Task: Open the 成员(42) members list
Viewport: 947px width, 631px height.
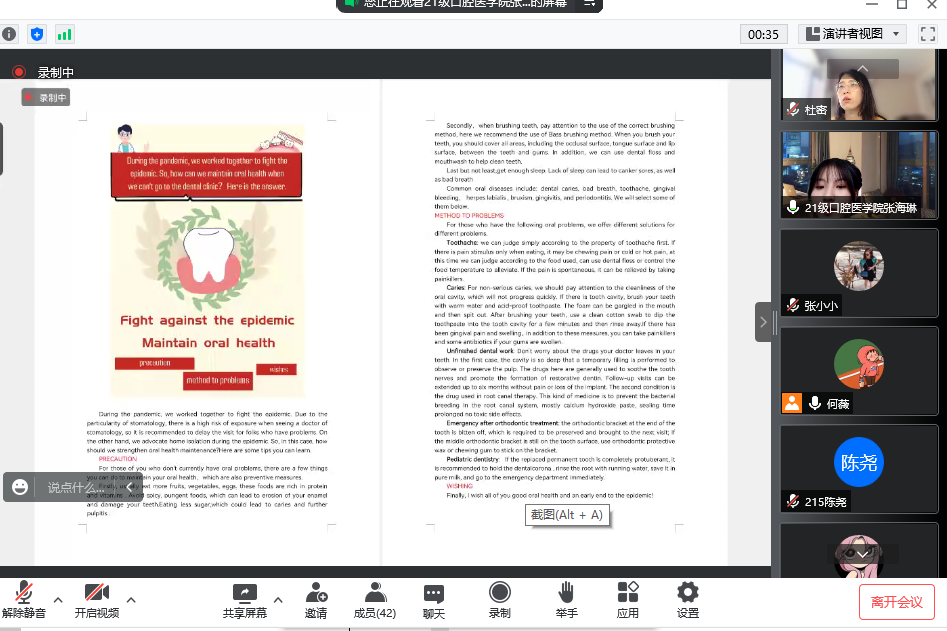Action: 375,600
